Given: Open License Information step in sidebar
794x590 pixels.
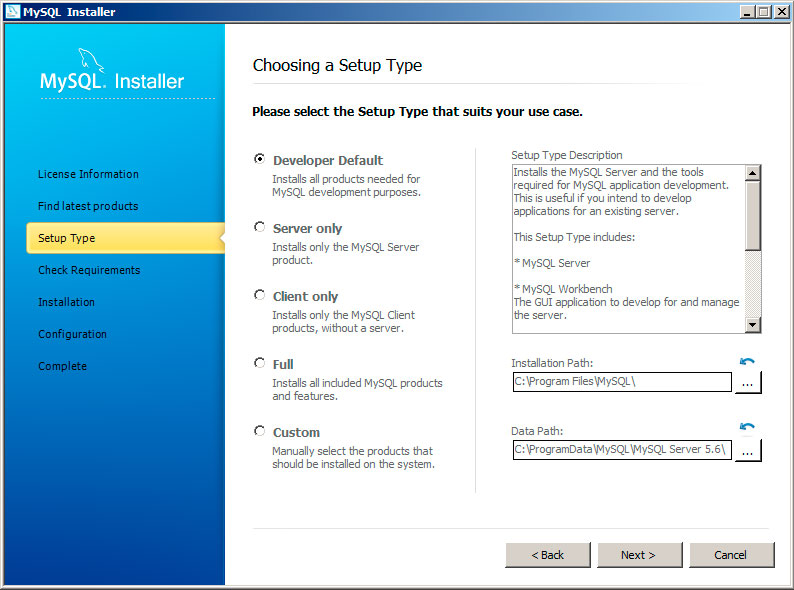Looking at the screenshot, I should point(88,174).
